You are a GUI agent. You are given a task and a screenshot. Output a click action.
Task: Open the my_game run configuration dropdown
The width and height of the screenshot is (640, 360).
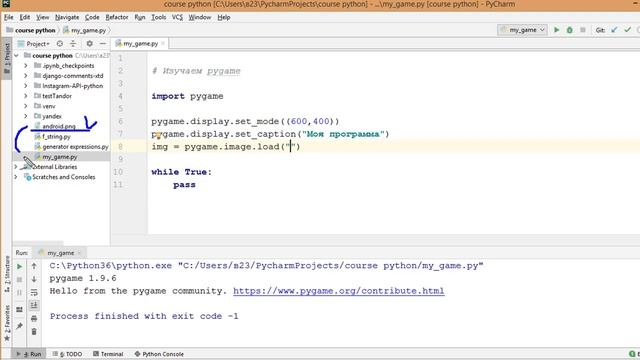click(522, 30)
